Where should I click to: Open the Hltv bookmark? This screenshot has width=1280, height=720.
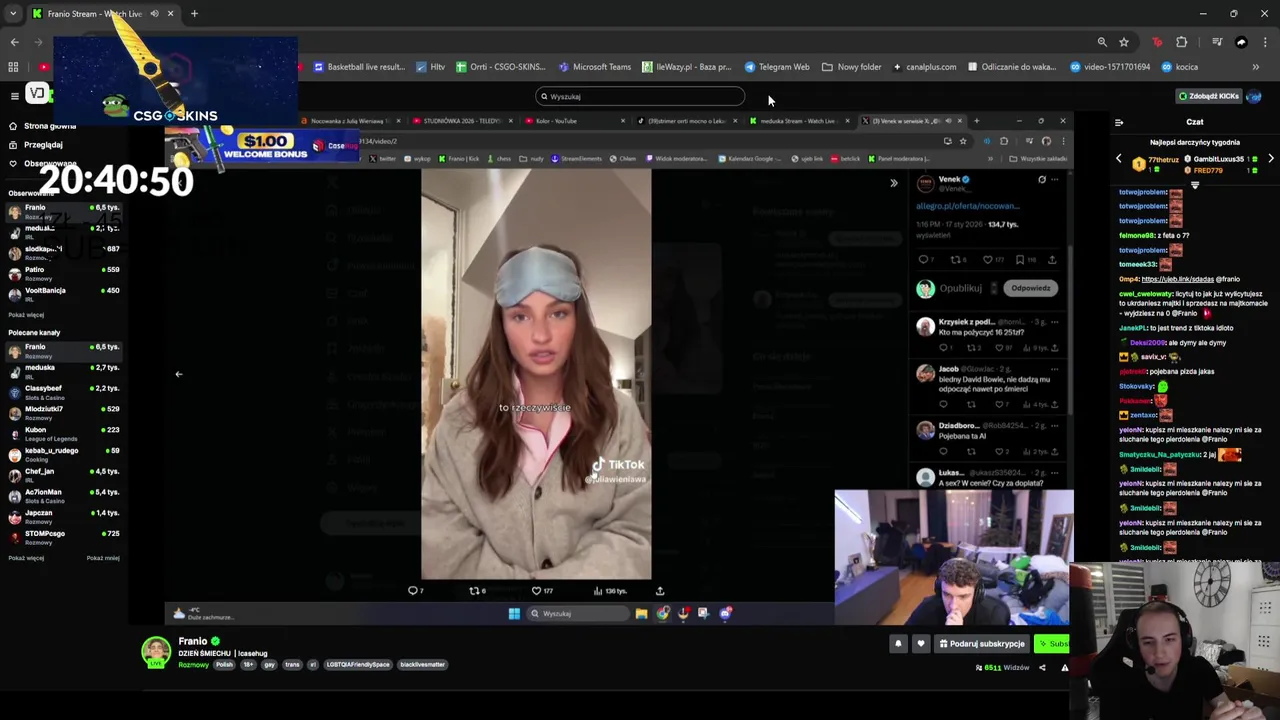[x=430, y=67]
